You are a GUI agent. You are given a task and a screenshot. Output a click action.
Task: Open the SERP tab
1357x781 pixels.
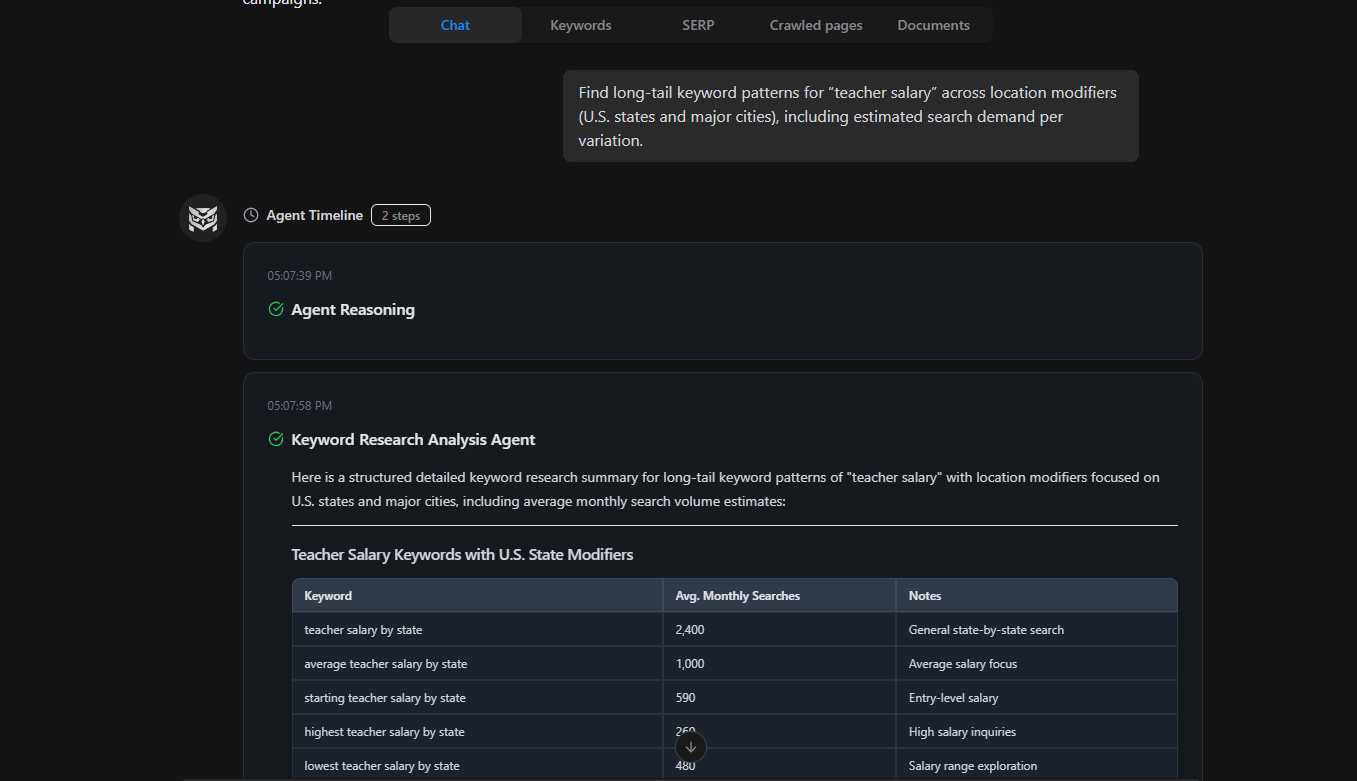698,24
